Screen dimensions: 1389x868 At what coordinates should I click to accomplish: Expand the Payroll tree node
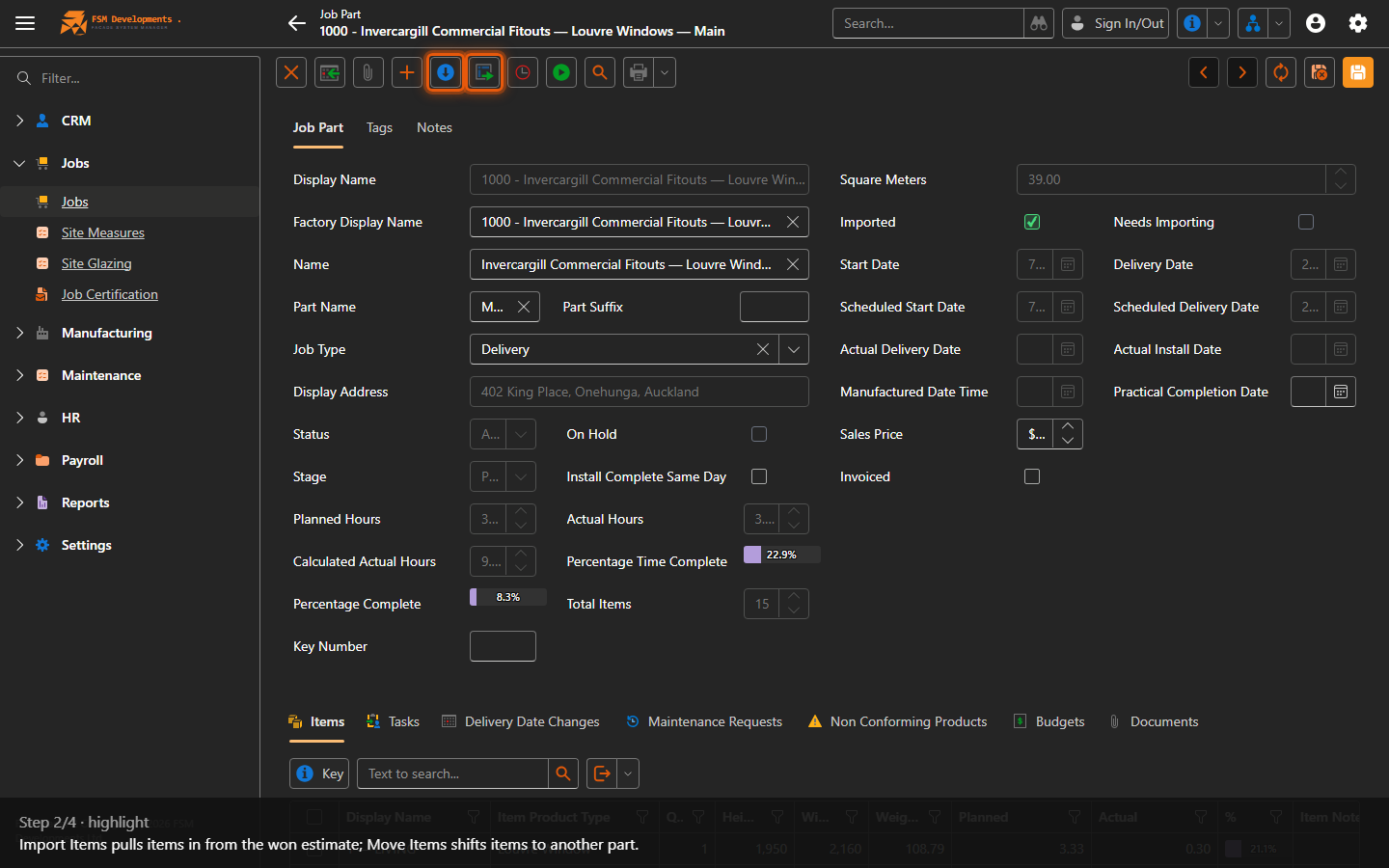pyautogui.click(x=19, y=460)
